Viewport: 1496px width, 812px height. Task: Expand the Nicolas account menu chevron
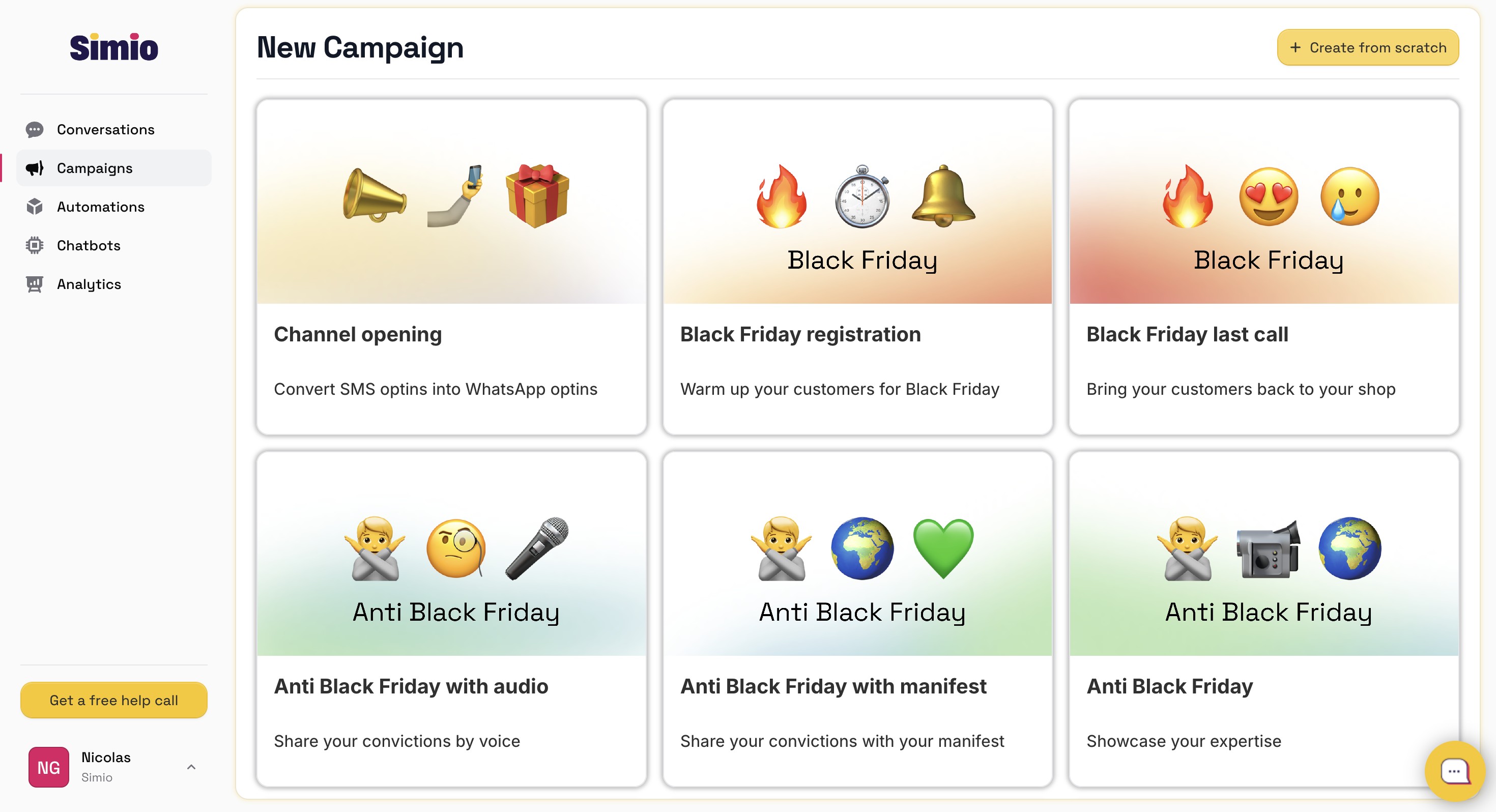(191, 767)
